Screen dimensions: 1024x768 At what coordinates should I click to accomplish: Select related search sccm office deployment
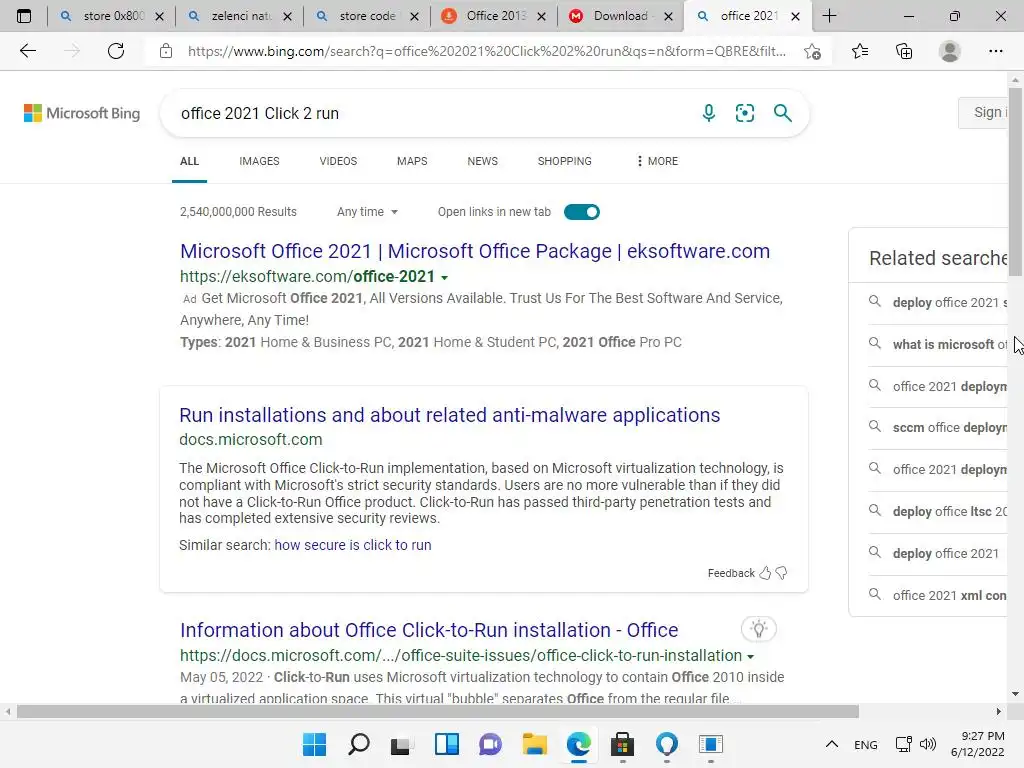tap(950, 427)
